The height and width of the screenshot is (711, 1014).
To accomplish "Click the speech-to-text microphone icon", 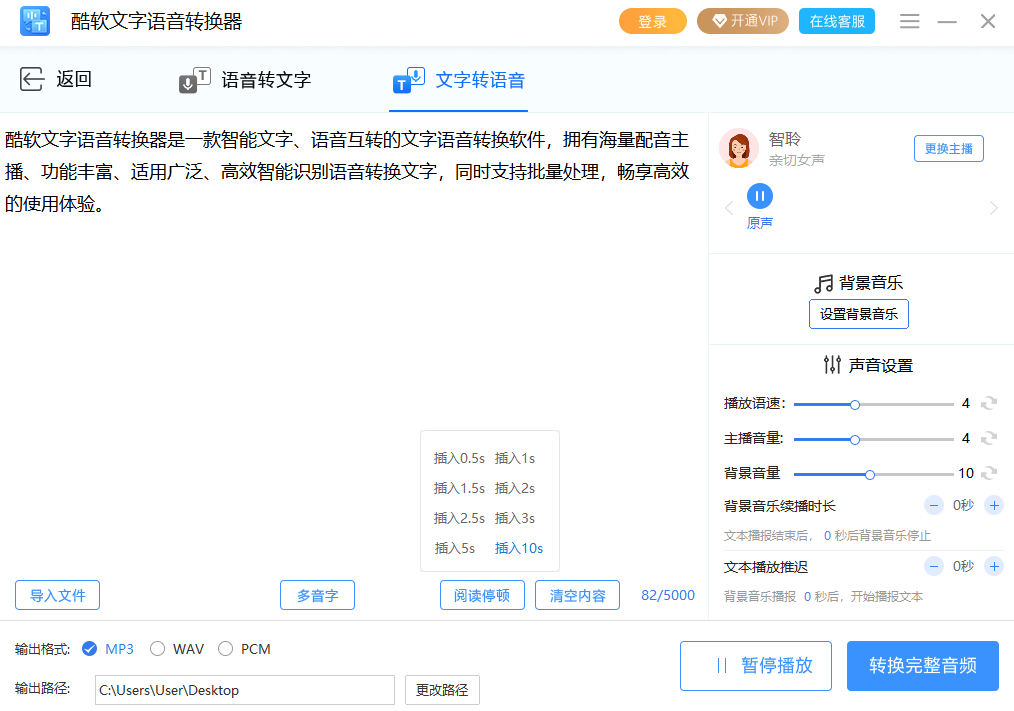I will [x=195, y=80].
